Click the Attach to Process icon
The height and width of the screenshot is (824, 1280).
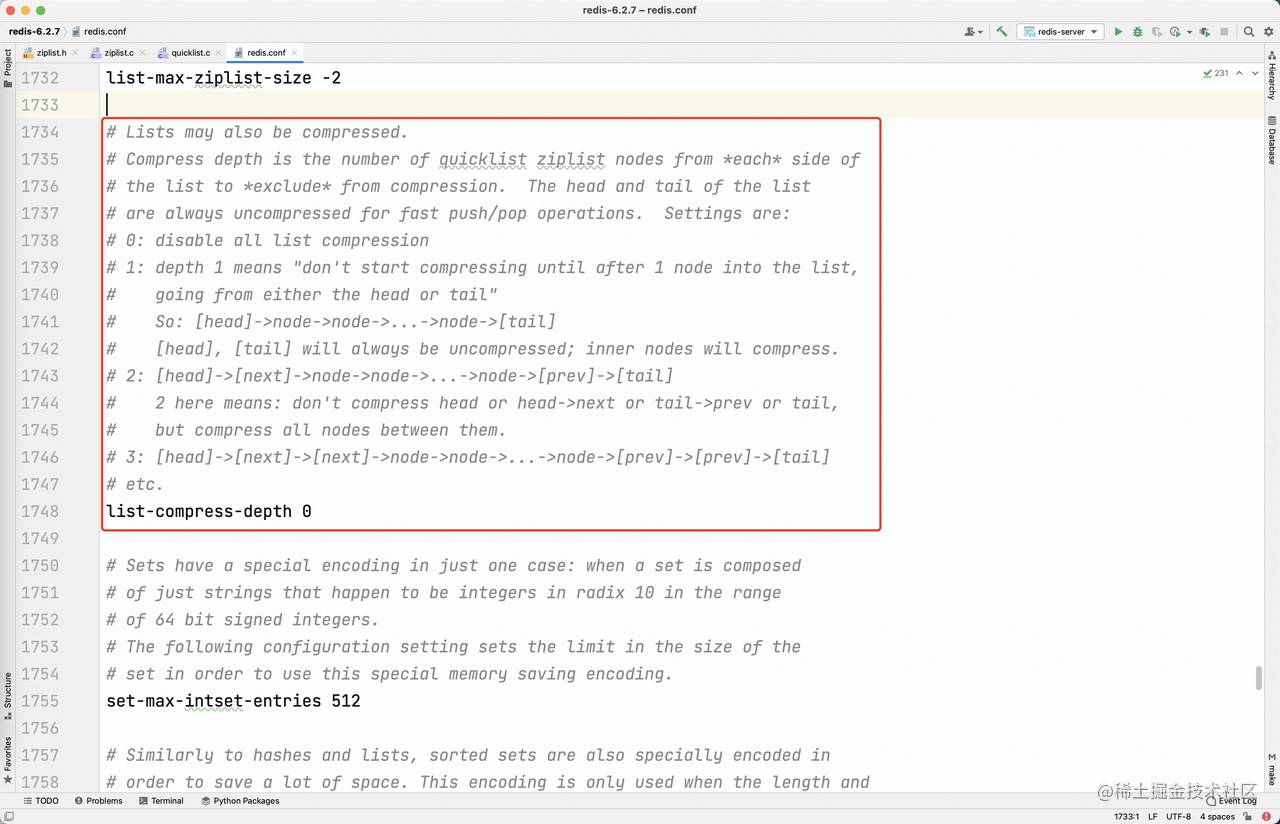point(1205,32)
